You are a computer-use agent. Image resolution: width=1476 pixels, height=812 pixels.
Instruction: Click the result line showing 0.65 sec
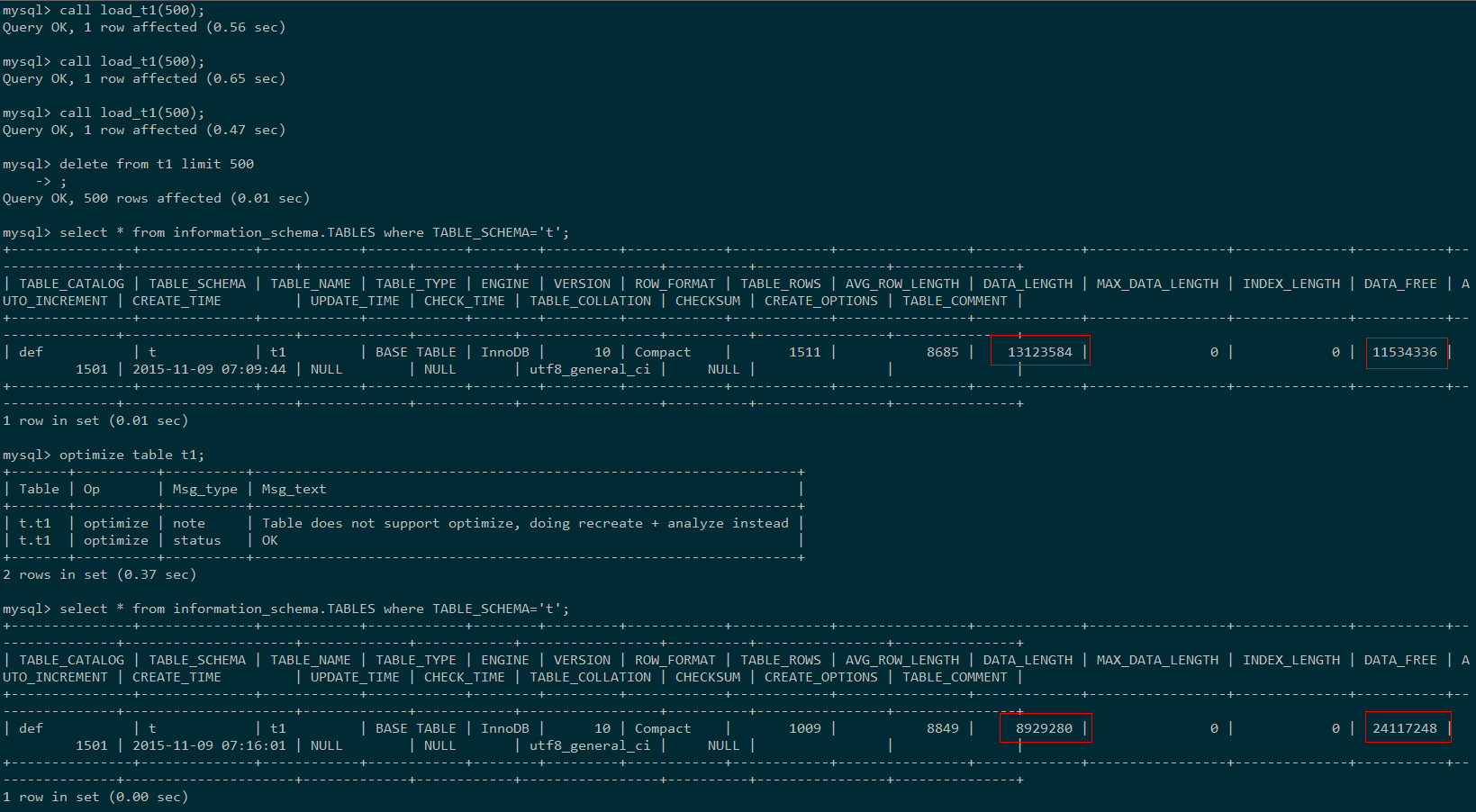tap(144, 79)
